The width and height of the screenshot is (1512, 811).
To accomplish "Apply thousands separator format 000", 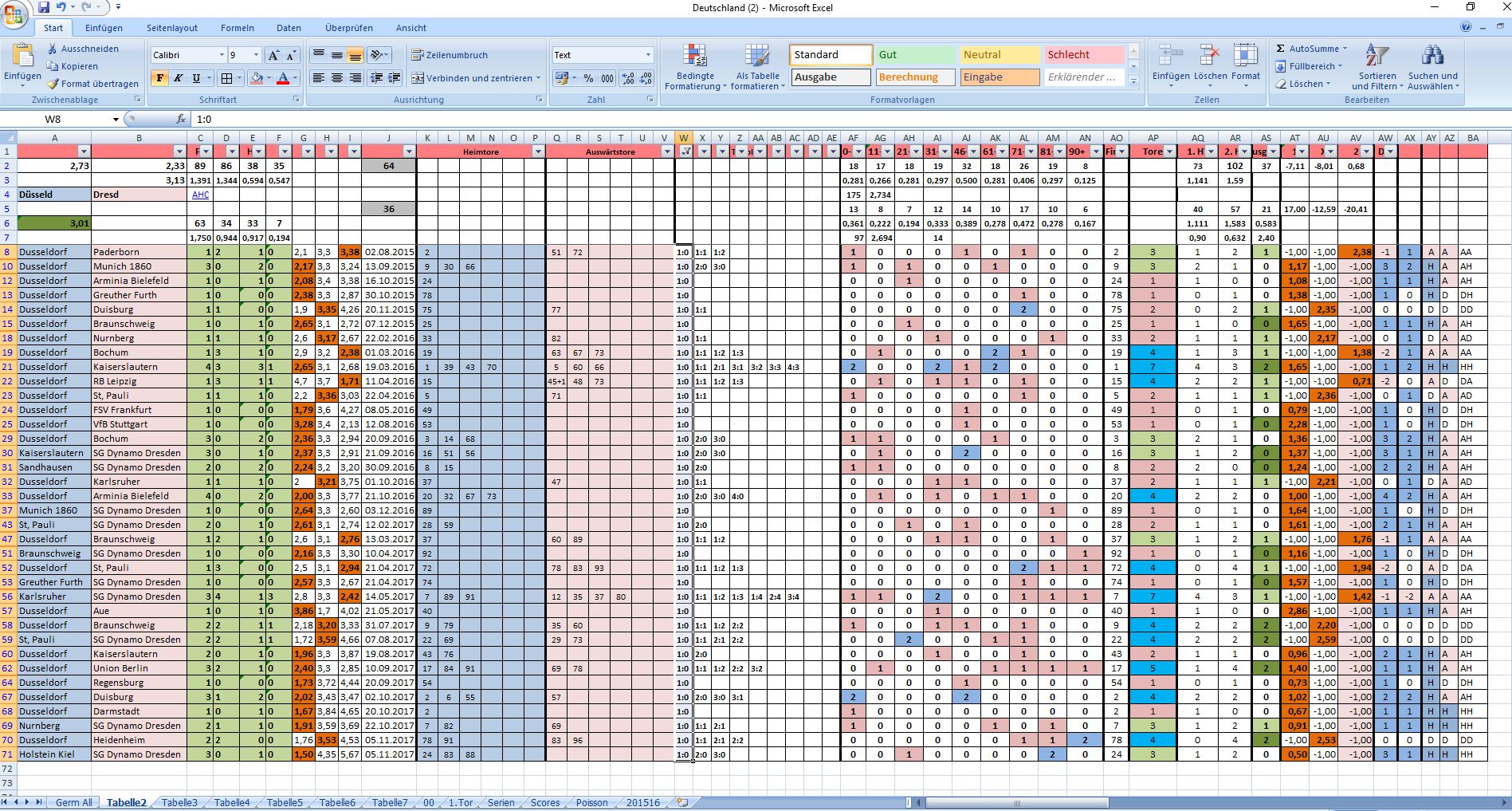I will coord(607,78).
